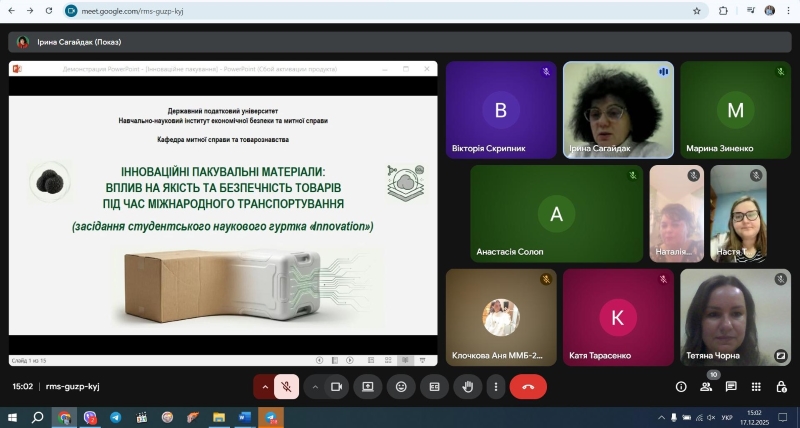This screenshot has width=800, height=428.
Task: Reload the Meet page
Action: 49,11
